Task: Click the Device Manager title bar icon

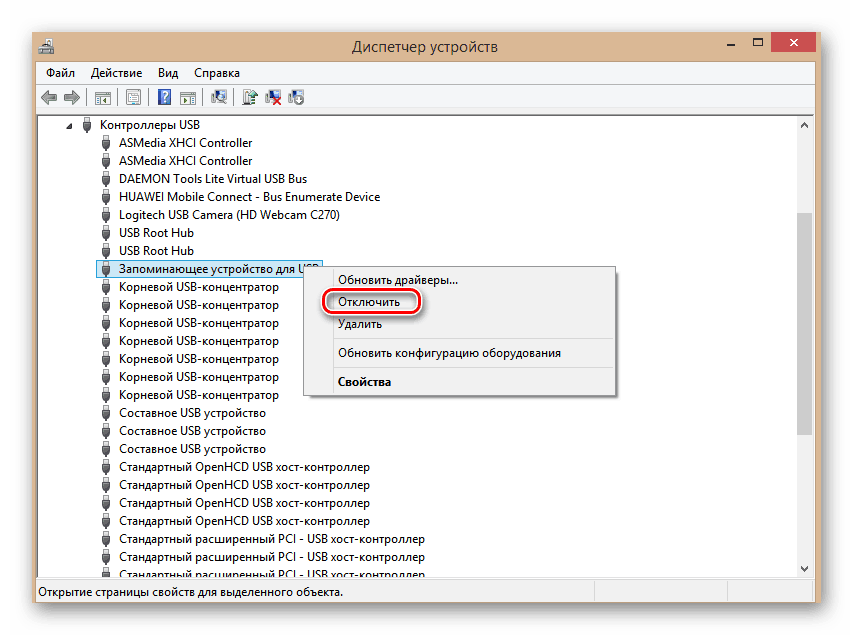Action: (46, 47)
